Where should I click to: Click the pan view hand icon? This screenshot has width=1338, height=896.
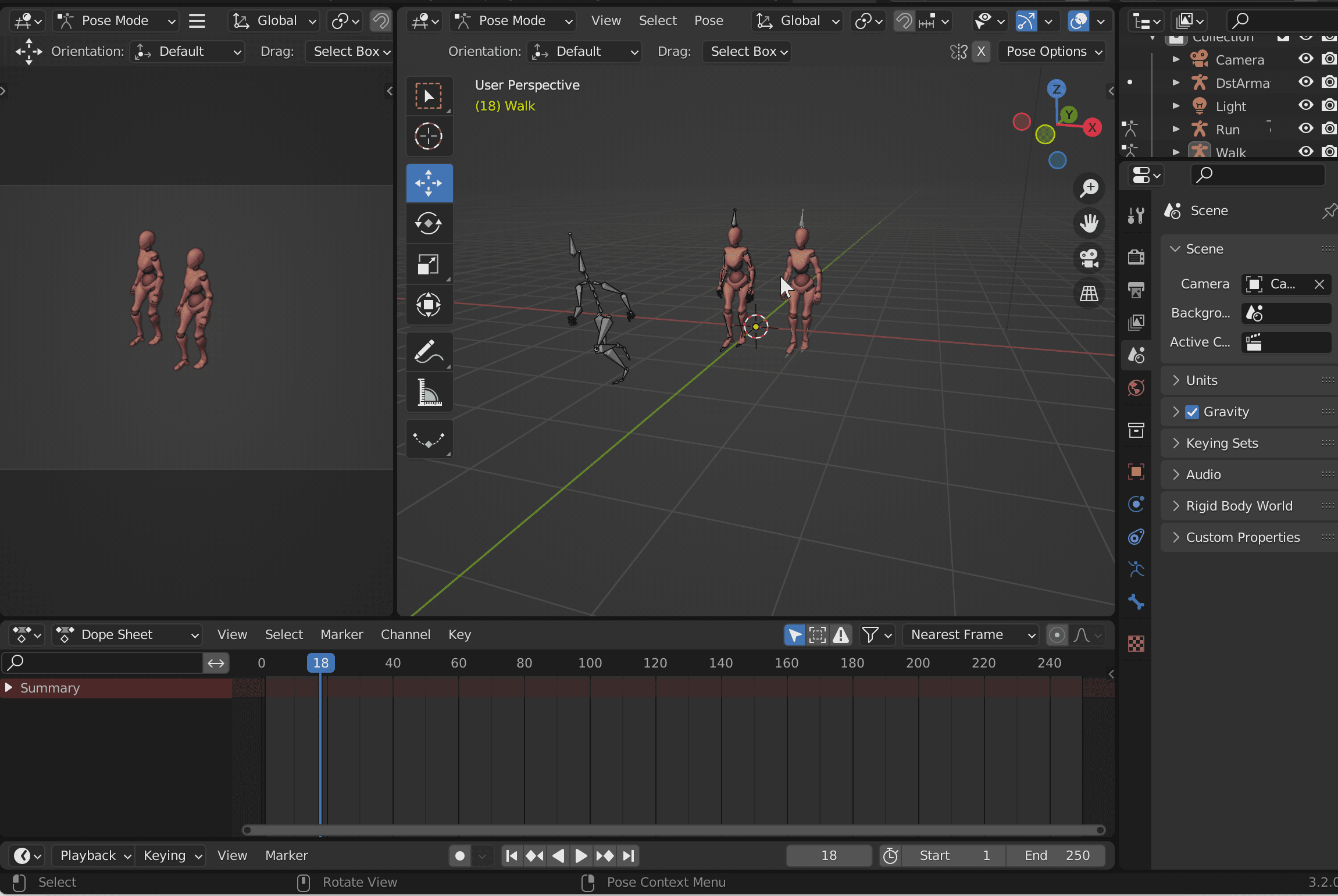pyautogui.click(x=1089, y=223)
